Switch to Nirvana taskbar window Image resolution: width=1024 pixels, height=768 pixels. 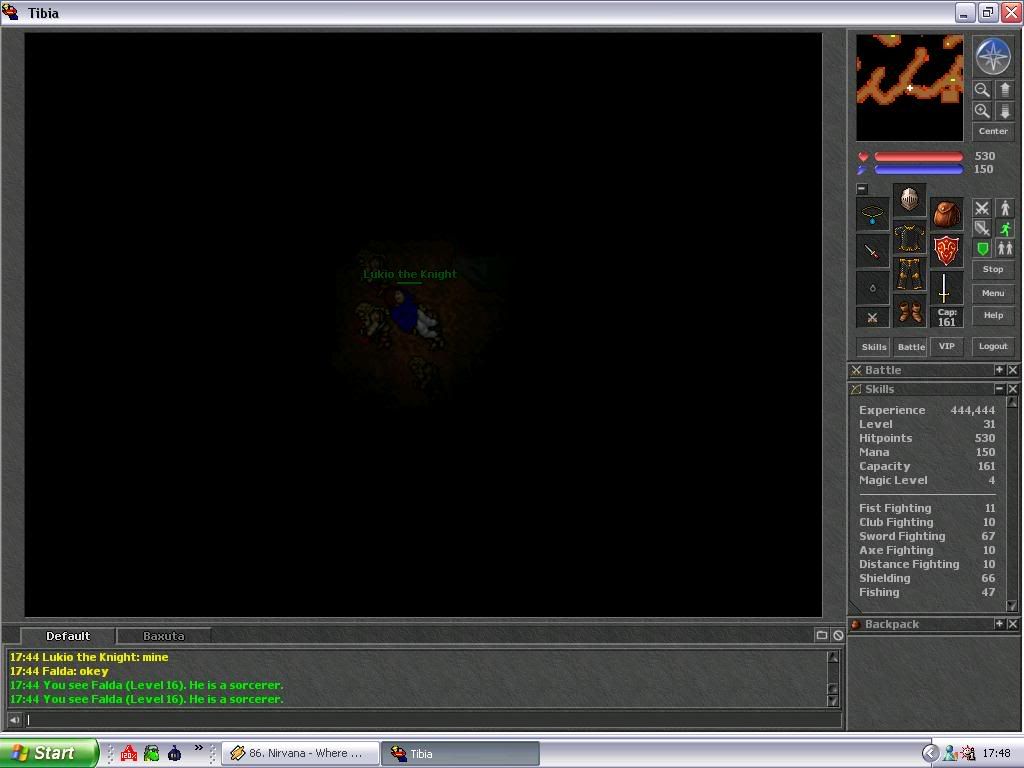[x=300, y=753]
